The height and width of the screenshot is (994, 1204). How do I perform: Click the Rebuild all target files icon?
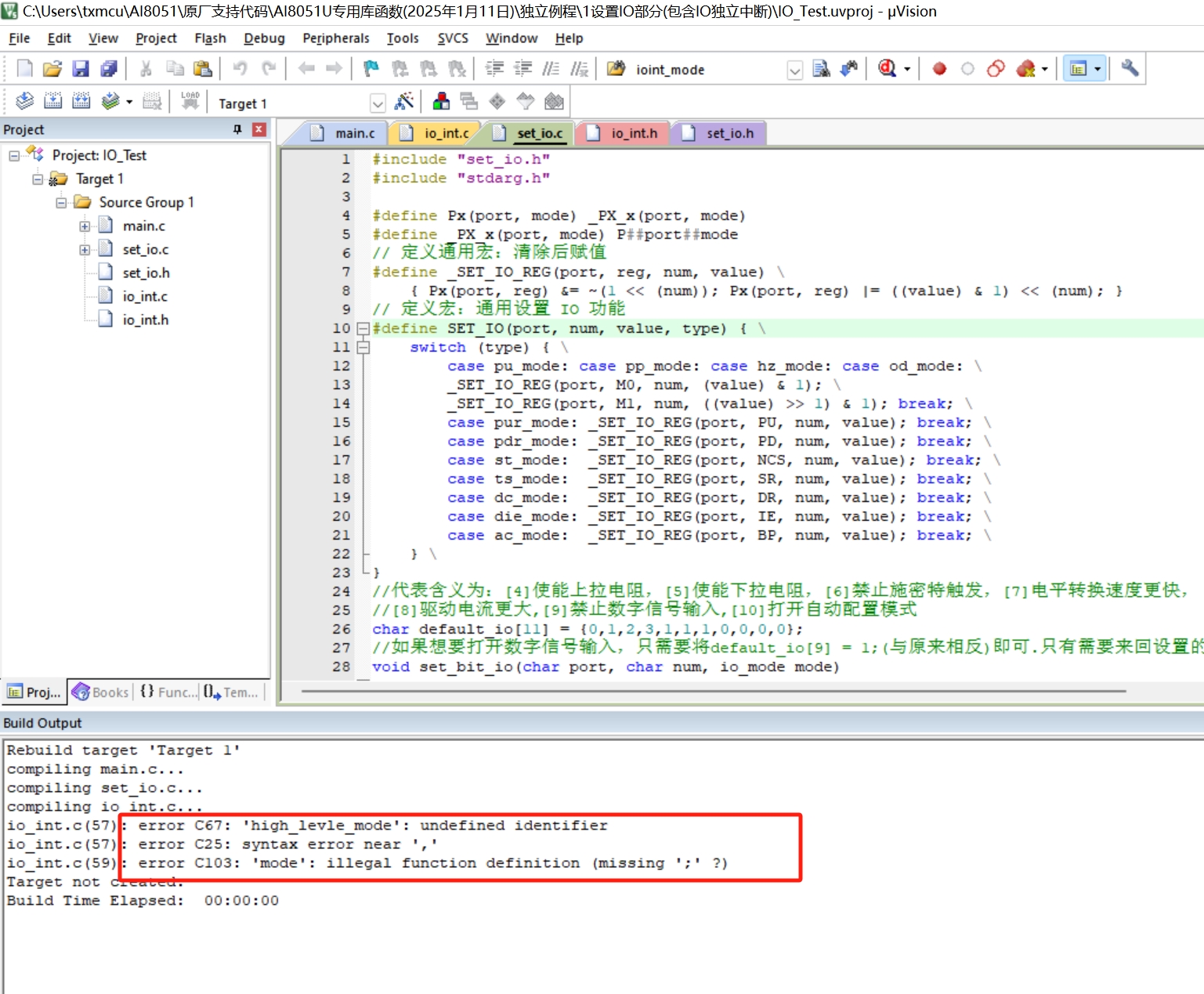[x=81, y=101]
